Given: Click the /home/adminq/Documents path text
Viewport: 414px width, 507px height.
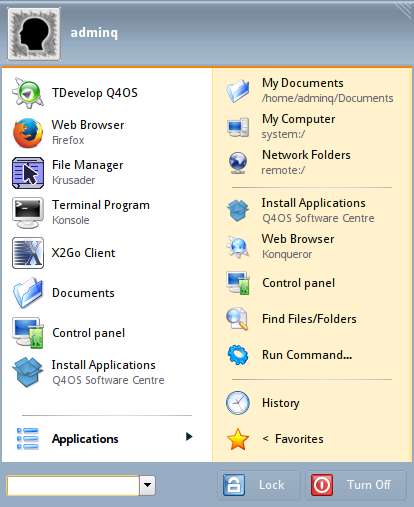Looking at the screenshot, I should (327, 98).
